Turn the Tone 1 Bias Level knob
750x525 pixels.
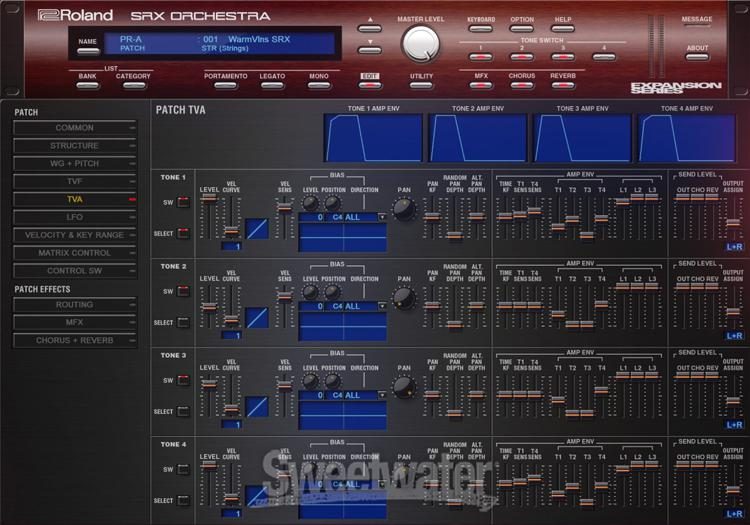[x=310, y=203]
